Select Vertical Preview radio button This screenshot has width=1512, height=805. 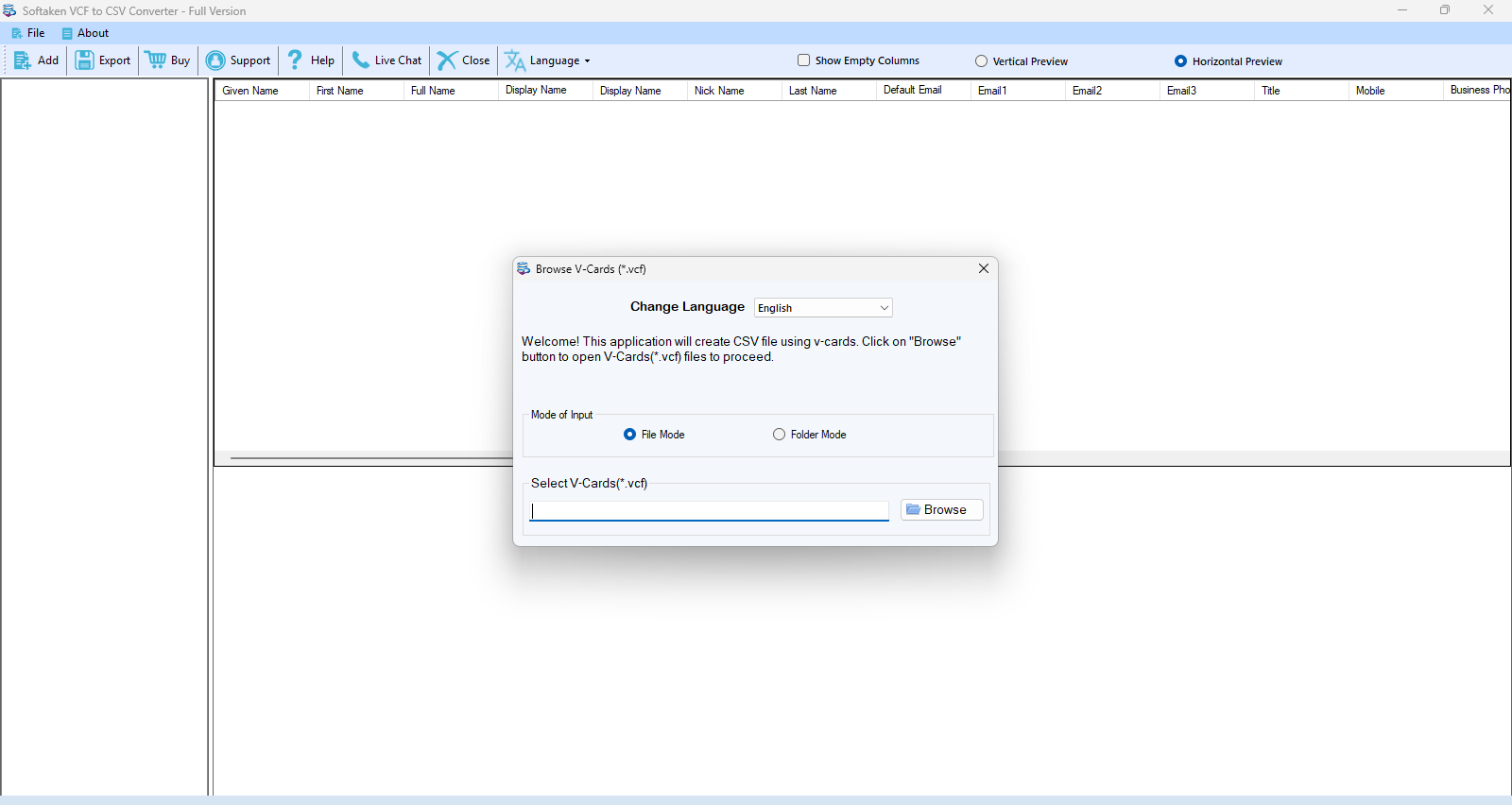pyautogui.click(x=982, y=61)
